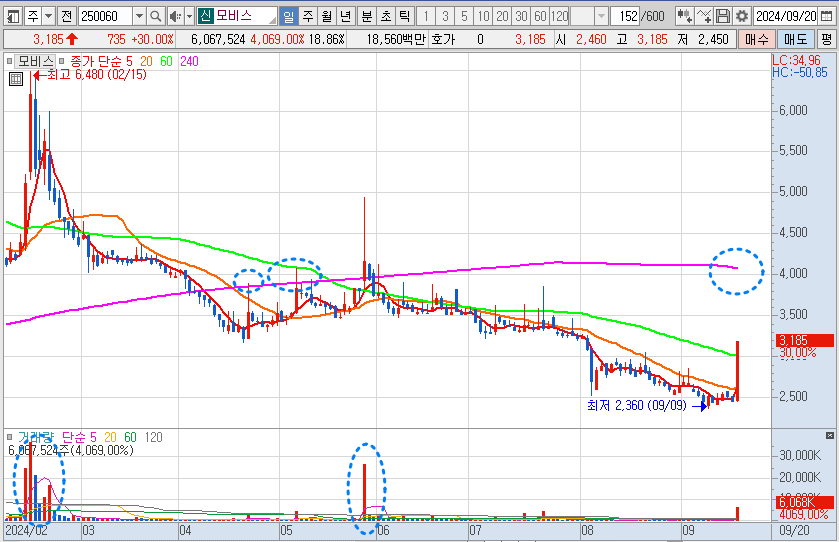Switch to yearly chart 년 period
Screen dimensions: 839x542
pyautogui.click(x=346, y=17)
